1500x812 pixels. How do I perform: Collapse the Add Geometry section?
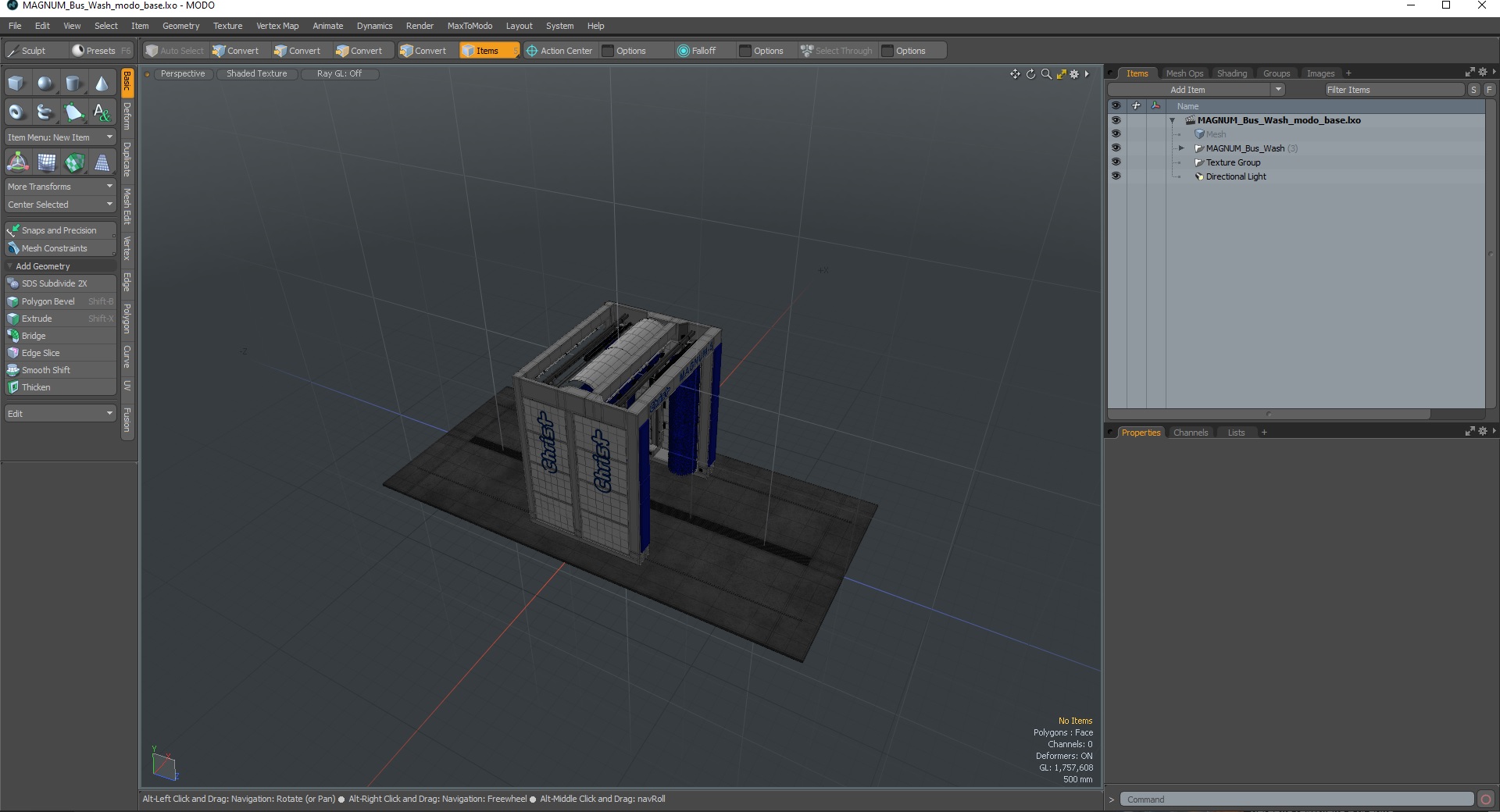pyautogui.click(x=9, y=266)
